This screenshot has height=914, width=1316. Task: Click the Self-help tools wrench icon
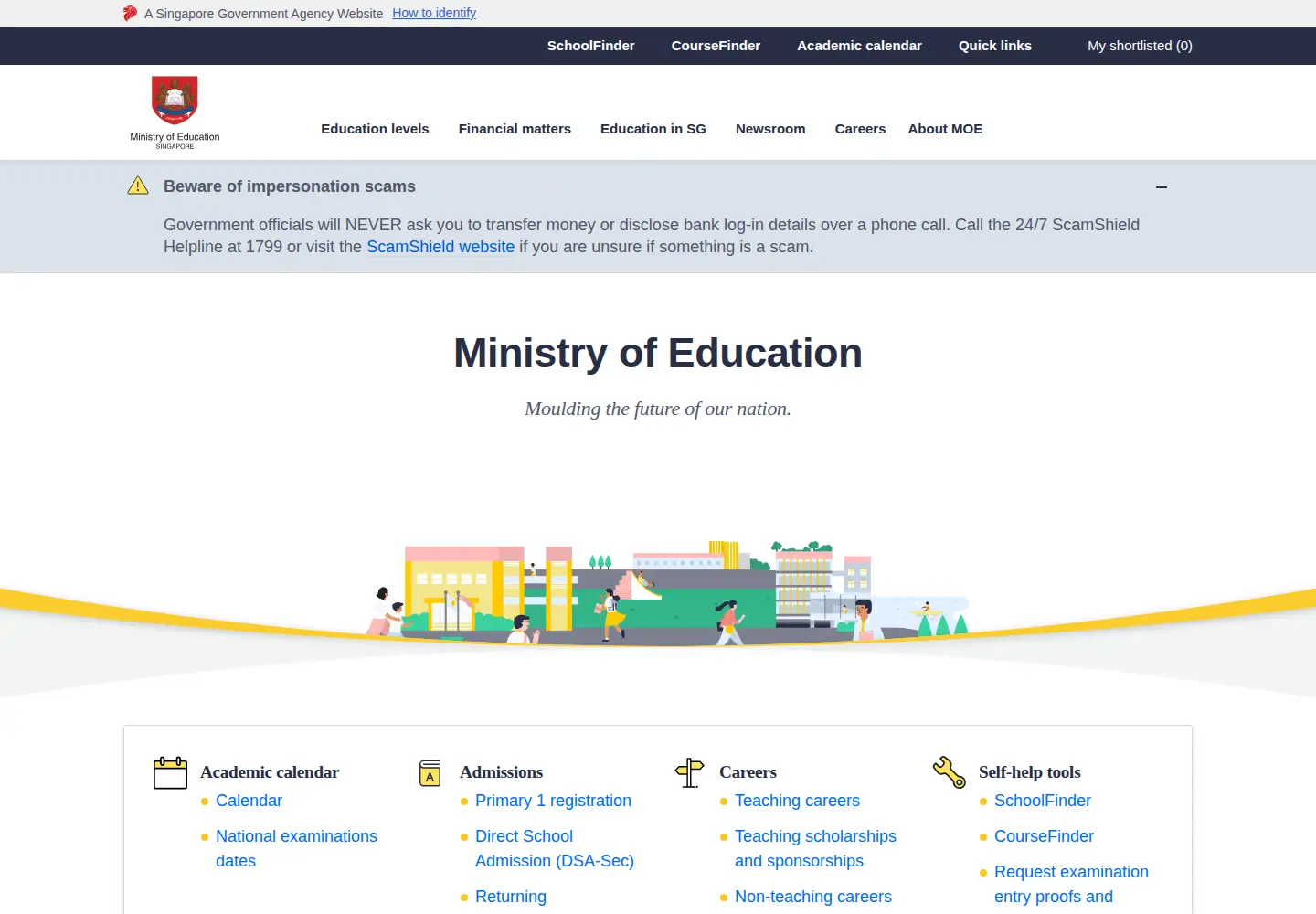(950, 772)
